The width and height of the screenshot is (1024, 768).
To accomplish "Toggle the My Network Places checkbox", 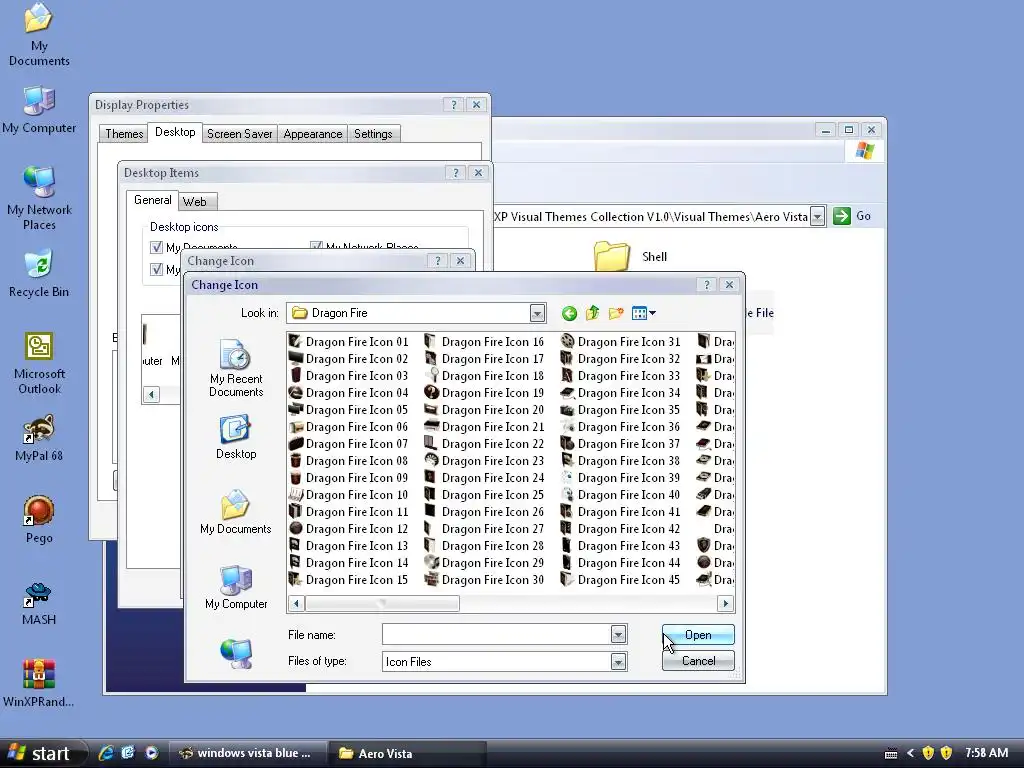I will click(x=316, y=247).
